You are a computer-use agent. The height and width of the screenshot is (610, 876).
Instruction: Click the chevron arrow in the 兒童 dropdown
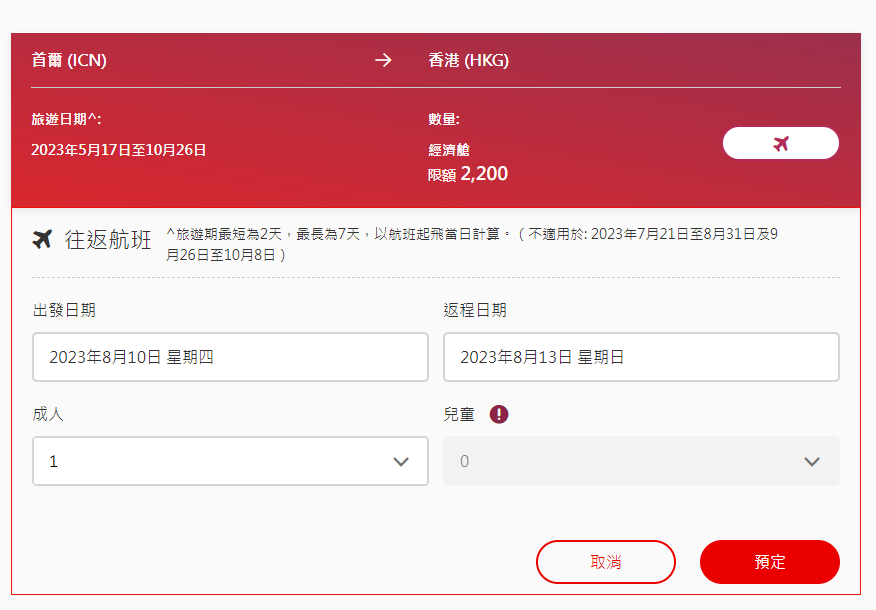point(812,461)
